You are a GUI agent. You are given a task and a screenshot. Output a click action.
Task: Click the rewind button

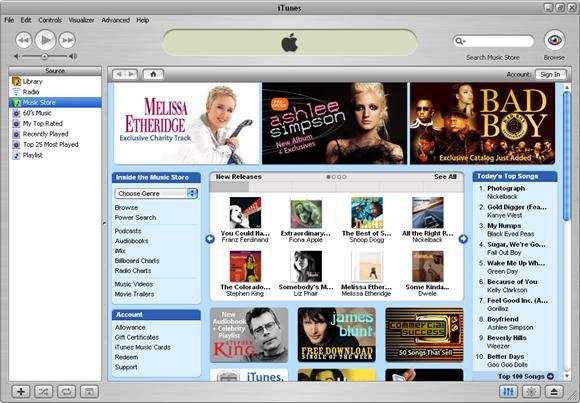(24, 40)
